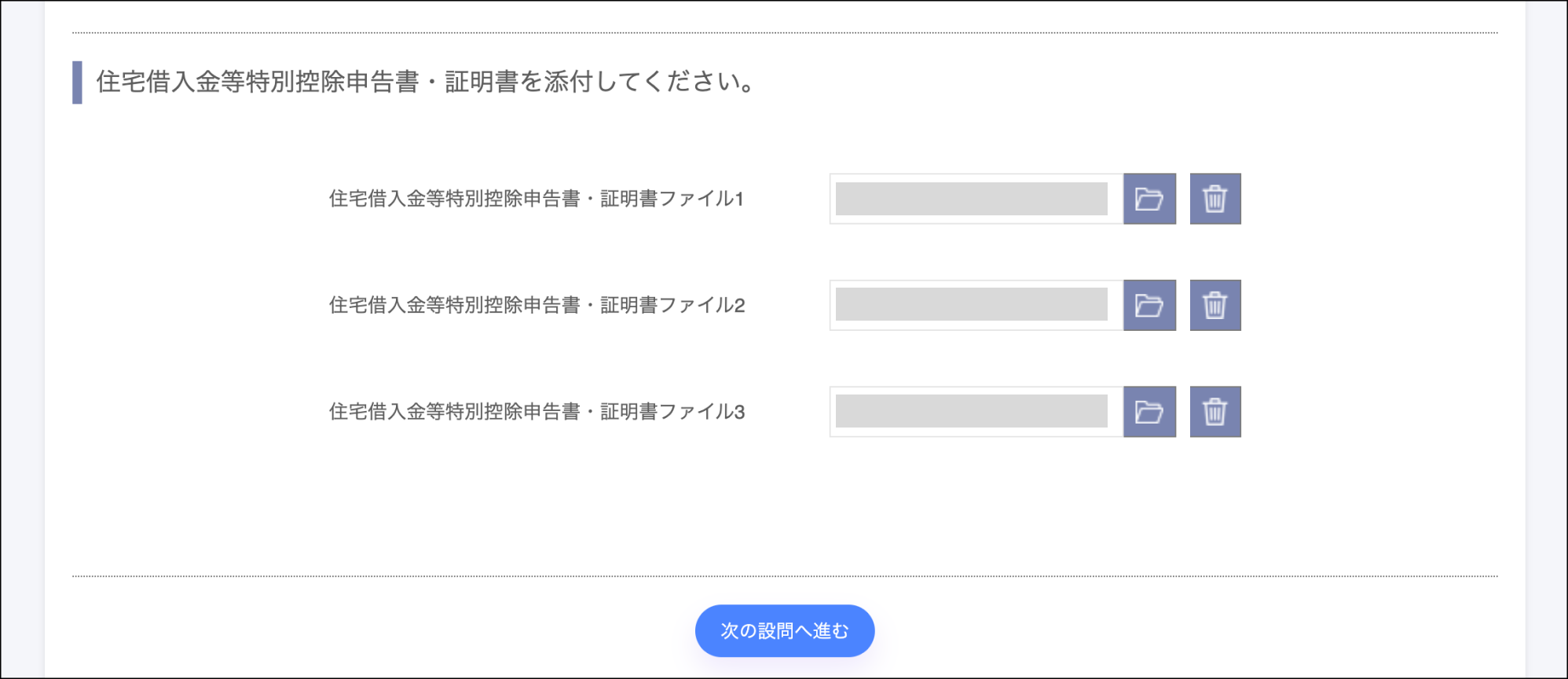Click into the 証明書ファイル3 file name field

972,412
